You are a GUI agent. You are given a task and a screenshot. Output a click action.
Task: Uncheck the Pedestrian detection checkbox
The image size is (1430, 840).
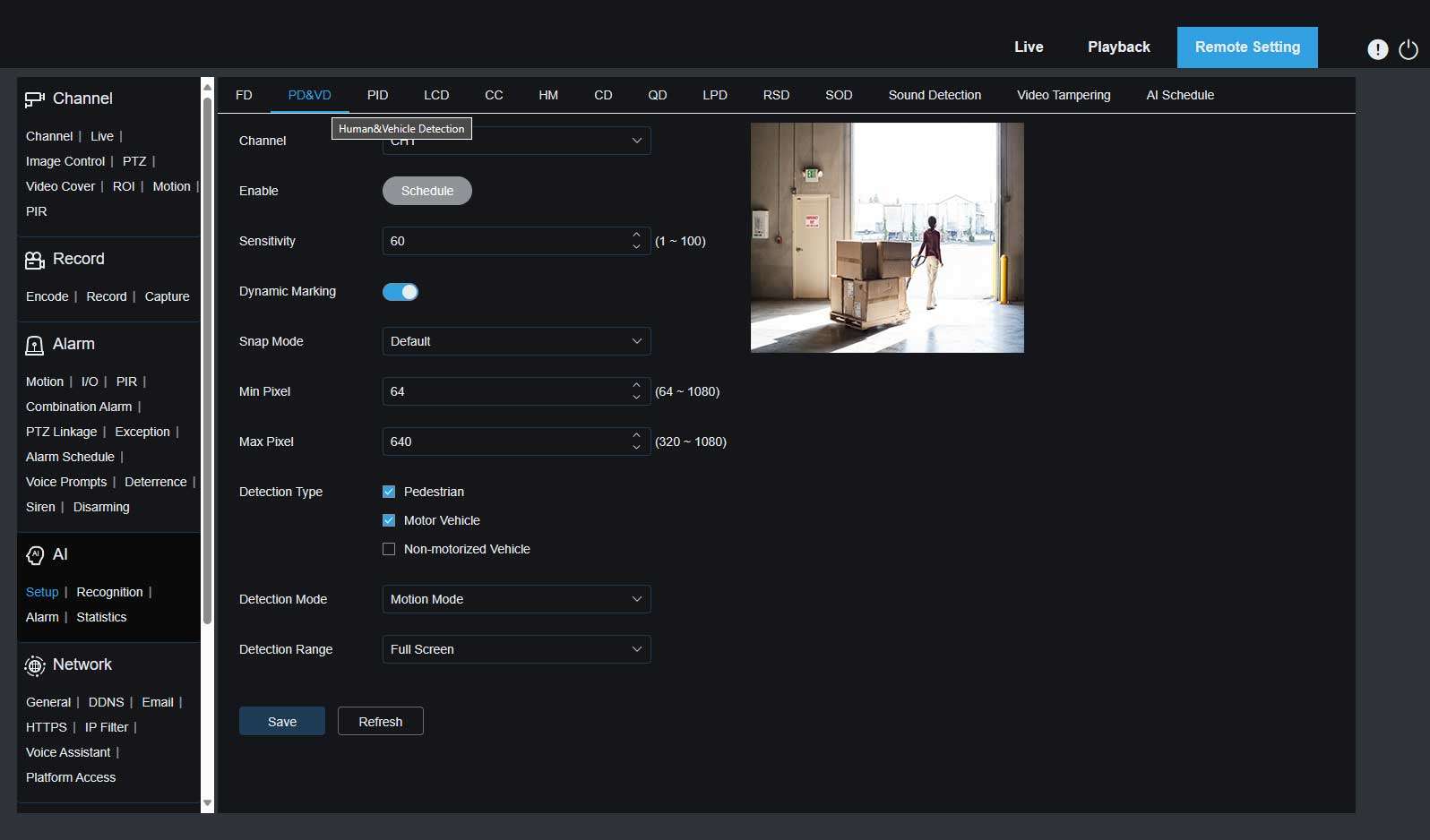(x=389, y=492)
